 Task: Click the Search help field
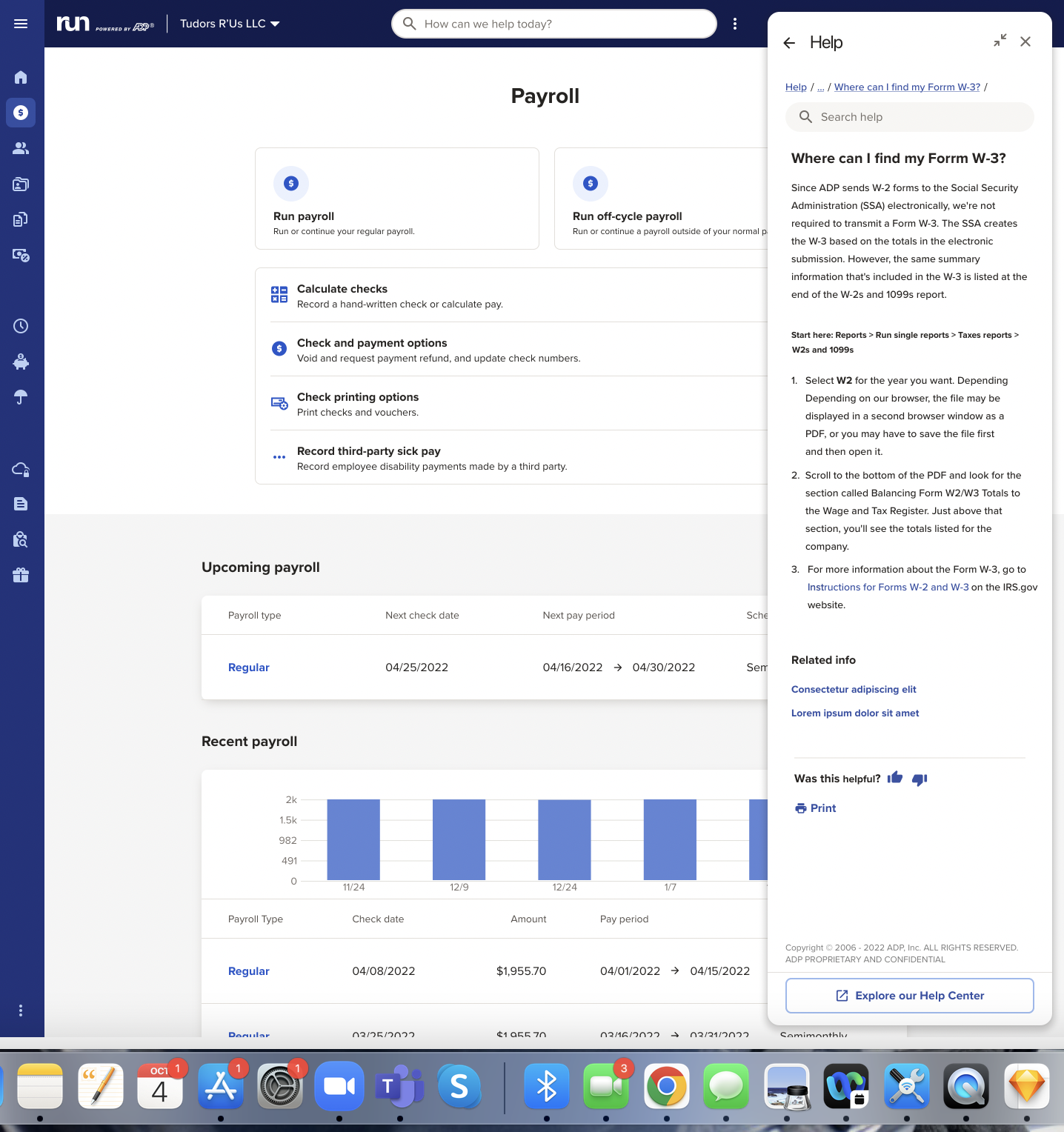click(x=910, y=117)
